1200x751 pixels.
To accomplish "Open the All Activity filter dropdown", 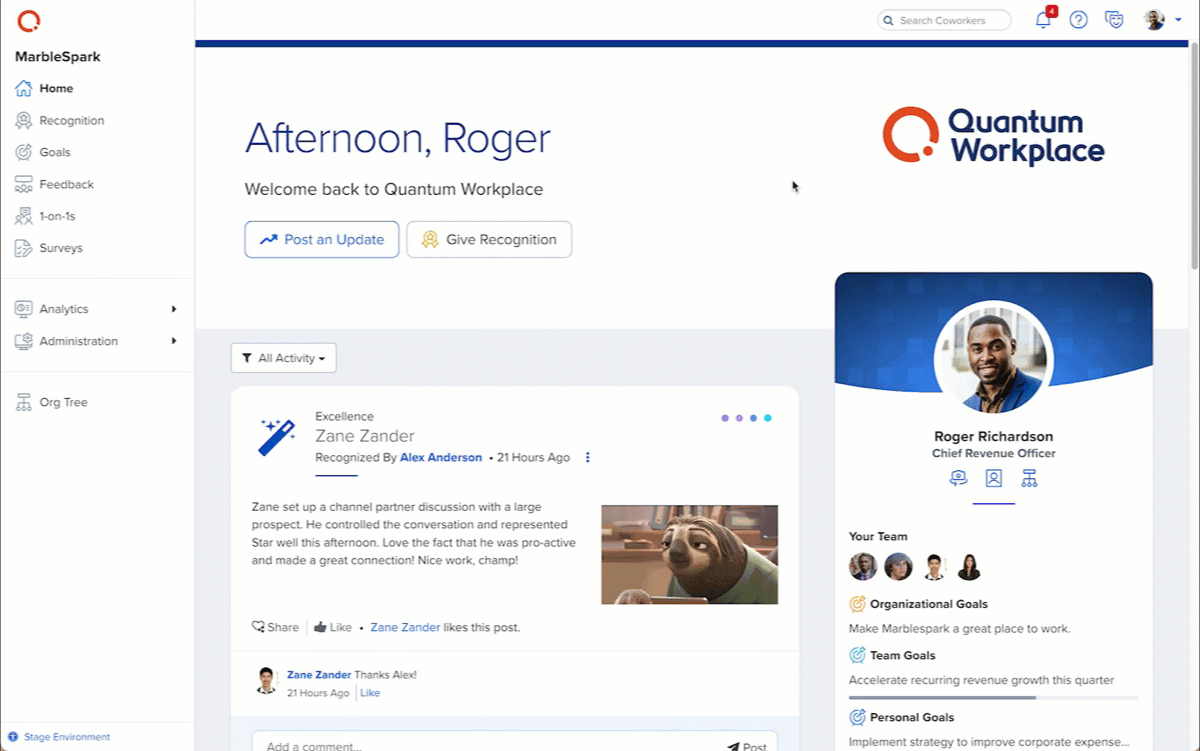I will 284,358.
